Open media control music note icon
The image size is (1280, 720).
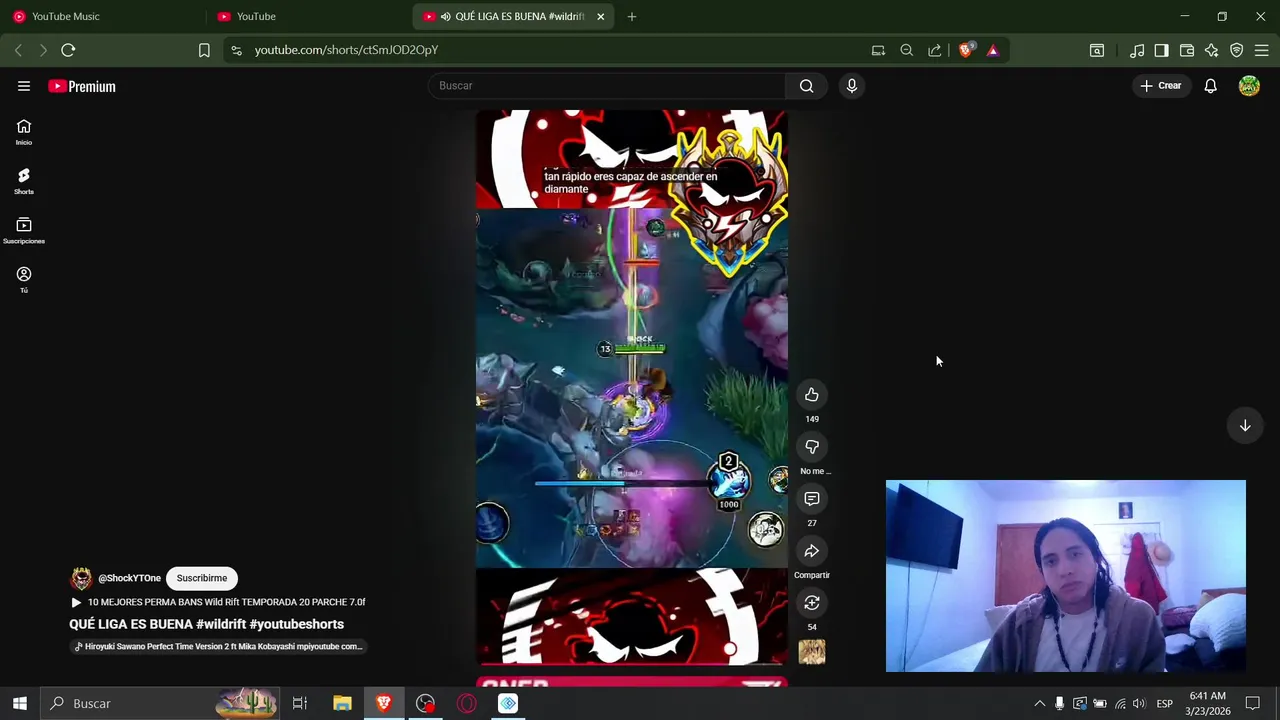tap(1137, 50)
